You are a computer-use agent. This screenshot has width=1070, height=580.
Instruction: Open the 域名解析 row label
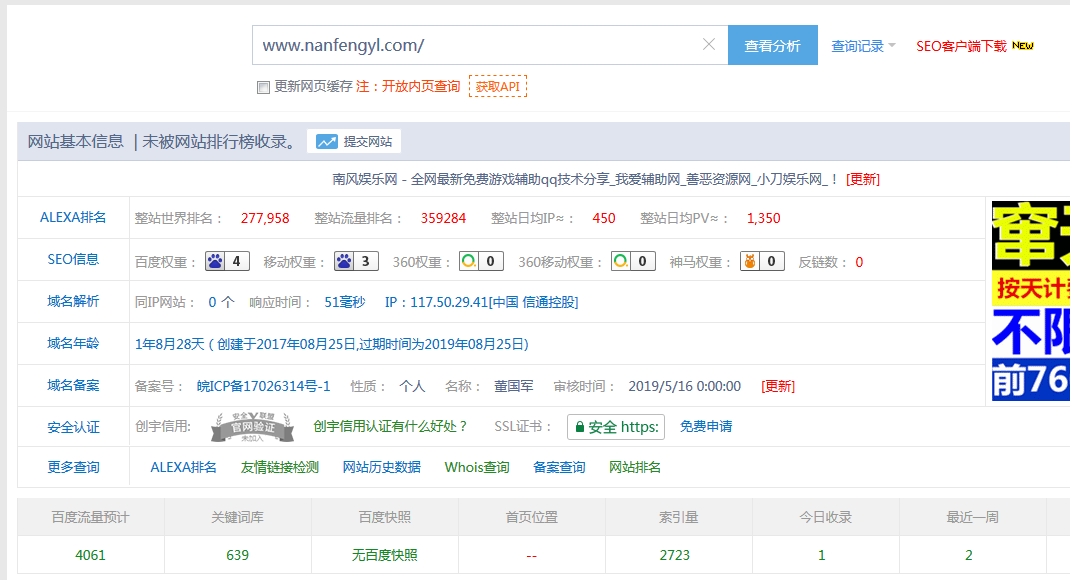[x=73, y=301]
